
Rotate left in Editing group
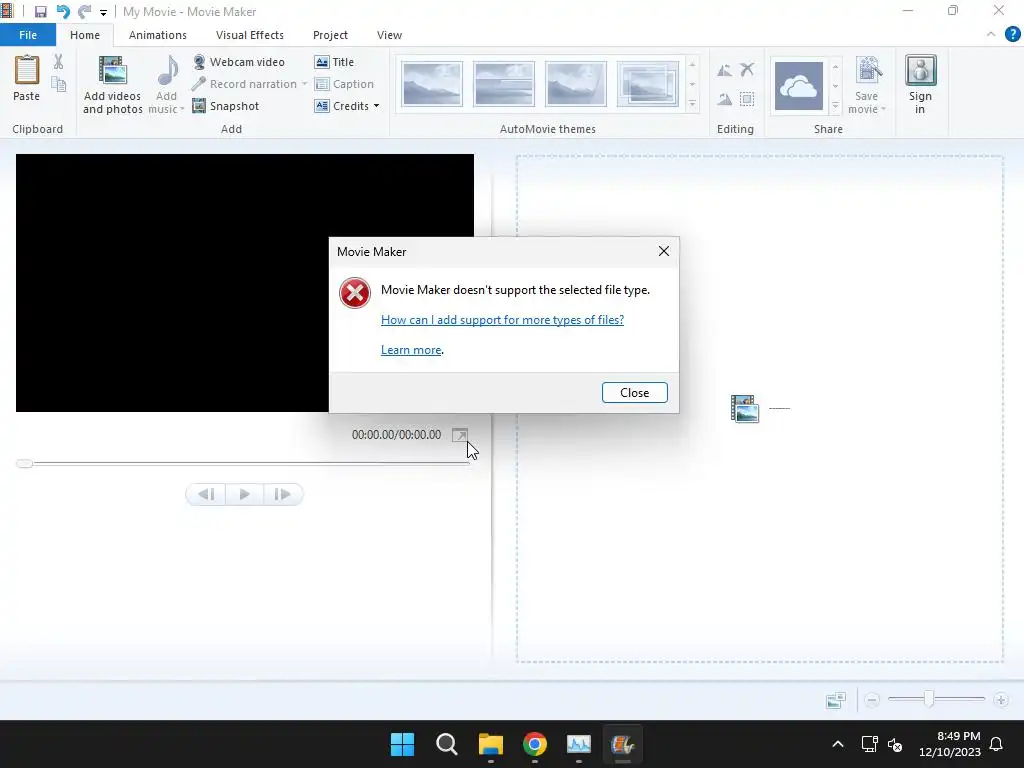click(724, 70)
